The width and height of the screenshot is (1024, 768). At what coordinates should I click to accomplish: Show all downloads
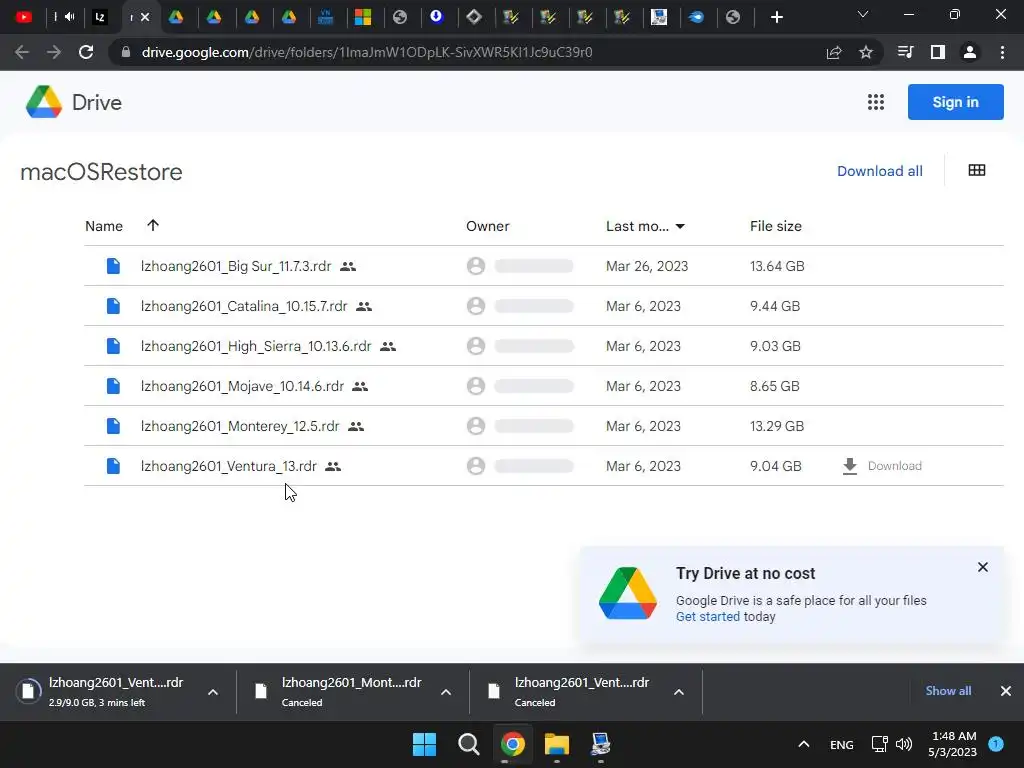click(948, 691)
